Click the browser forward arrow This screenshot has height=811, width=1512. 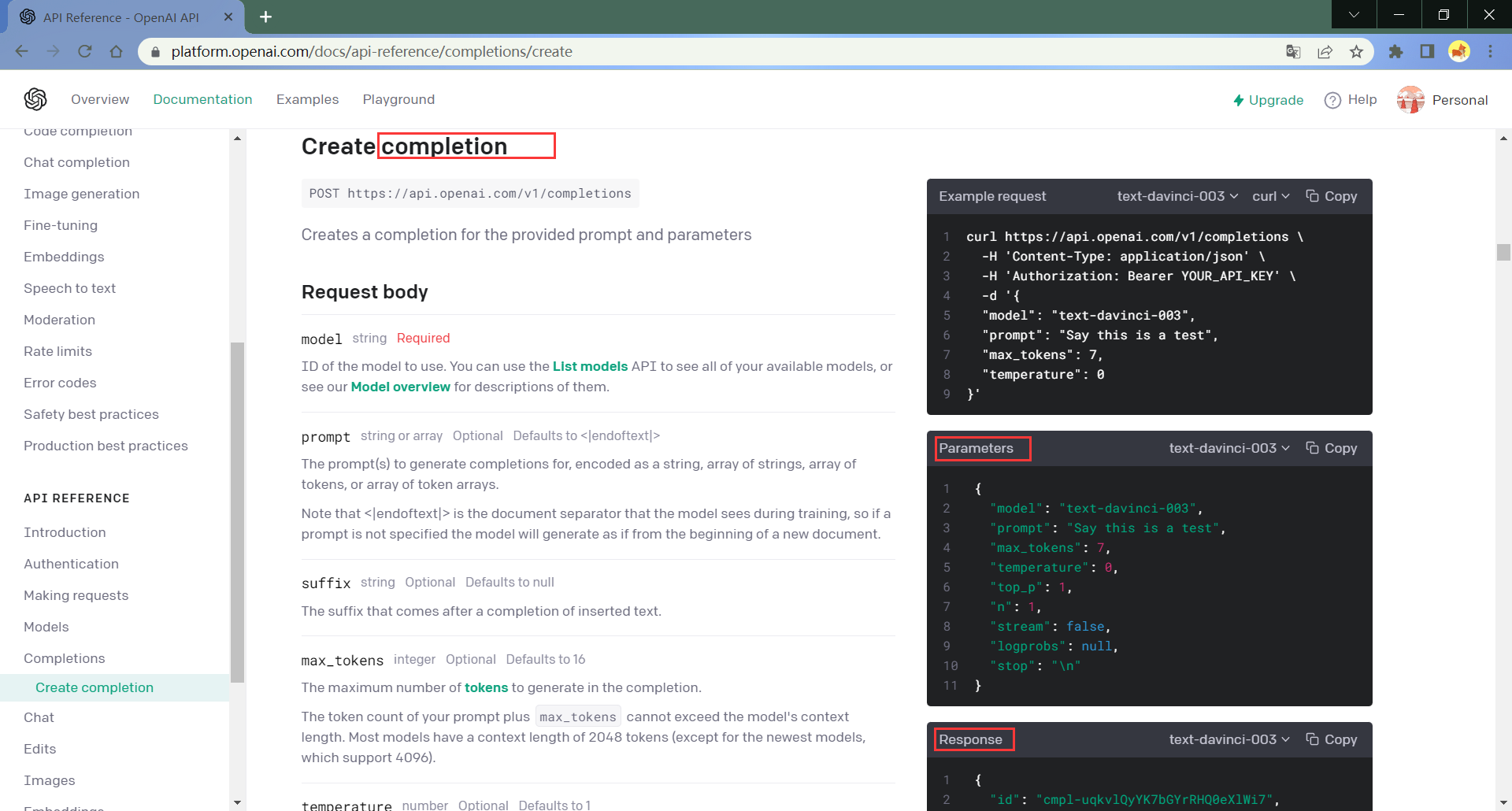pyautogui.click(x=54, y=51)
